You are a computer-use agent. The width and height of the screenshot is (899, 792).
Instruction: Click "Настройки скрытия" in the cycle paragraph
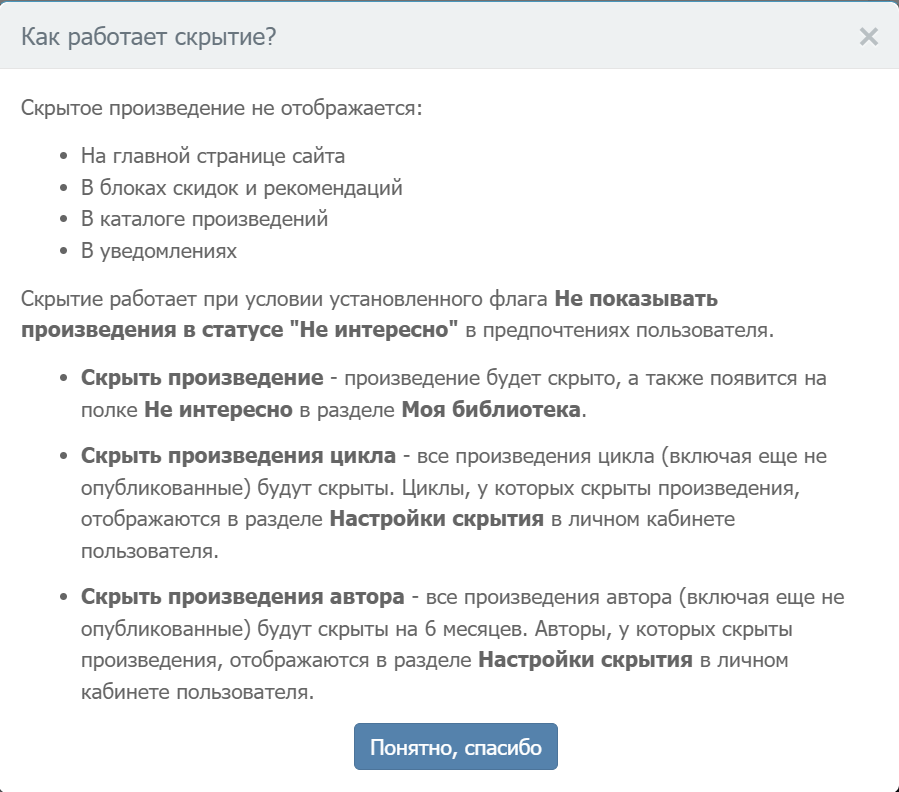(x=437, y=519)
